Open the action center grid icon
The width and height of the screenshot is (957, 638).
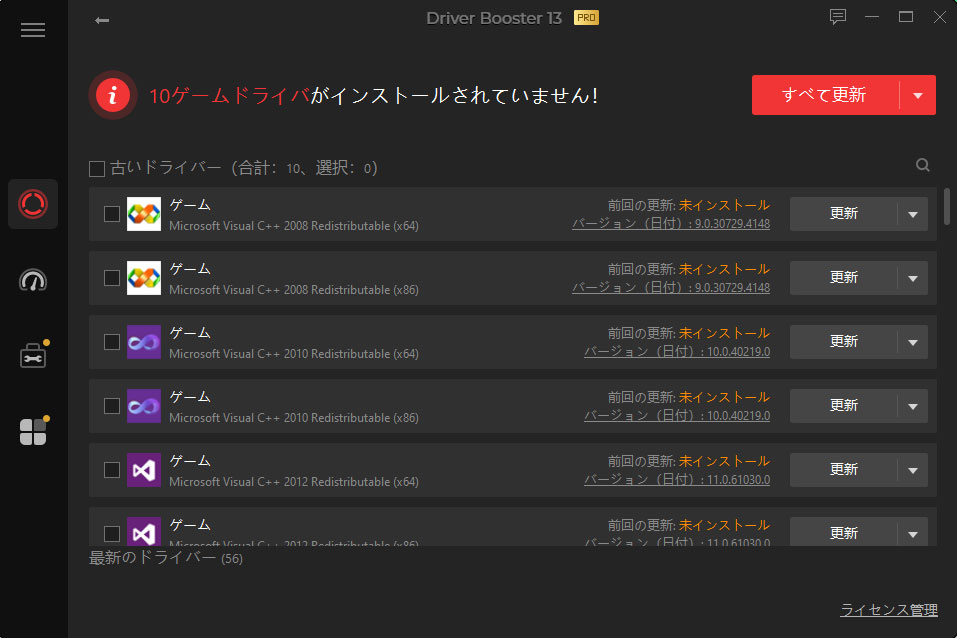coord(33,432)
